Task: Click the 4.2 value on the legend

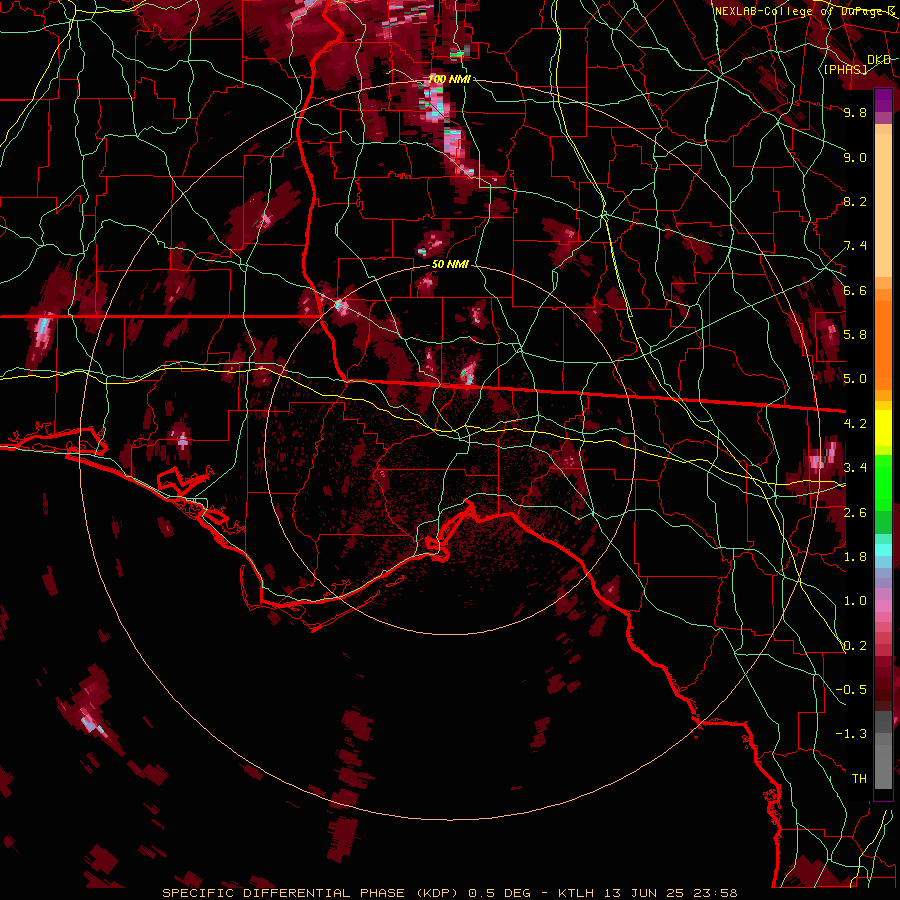Action: click(855, 424)
